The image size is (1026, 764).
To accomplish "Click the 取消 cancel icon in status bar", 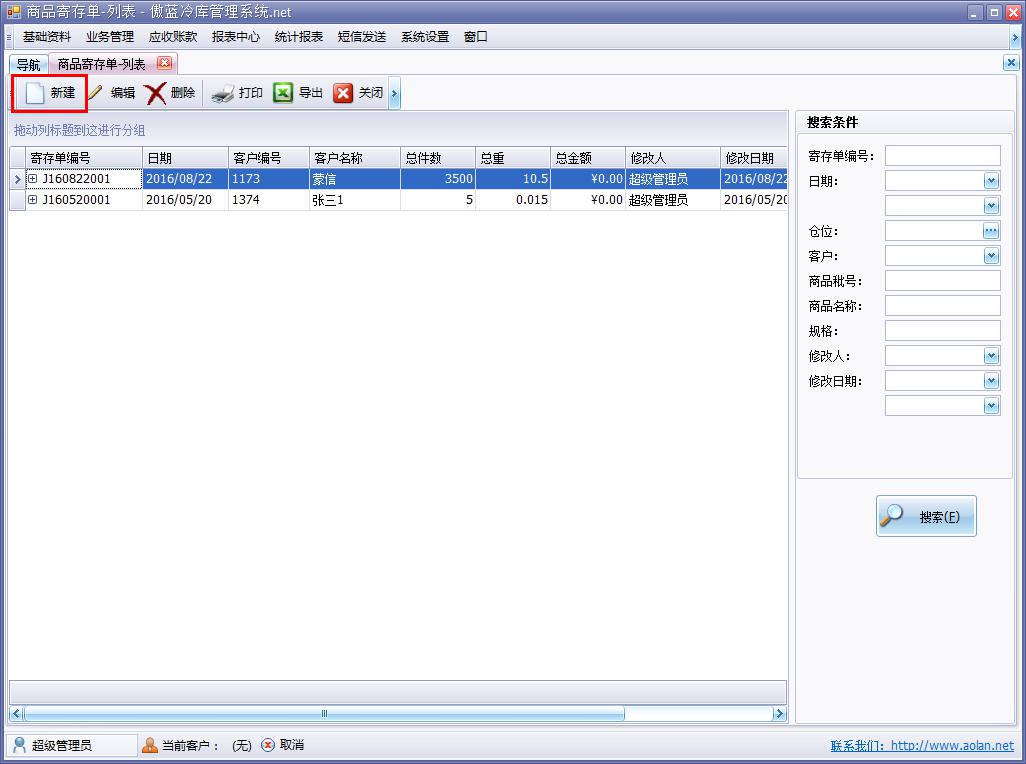I will click(x=268, y=745).
